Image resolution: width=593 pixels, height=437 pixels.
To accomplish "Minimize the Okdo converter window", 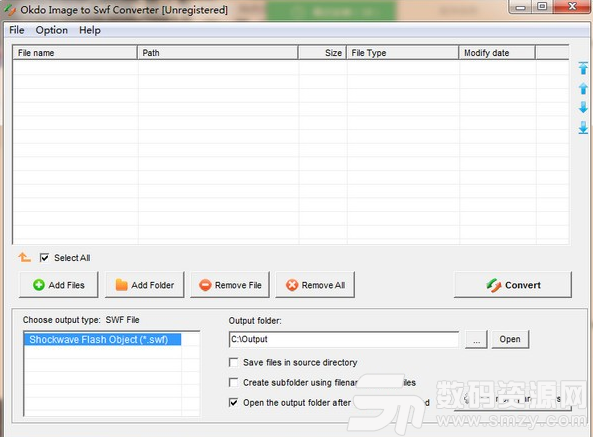I will coord(521,7).
